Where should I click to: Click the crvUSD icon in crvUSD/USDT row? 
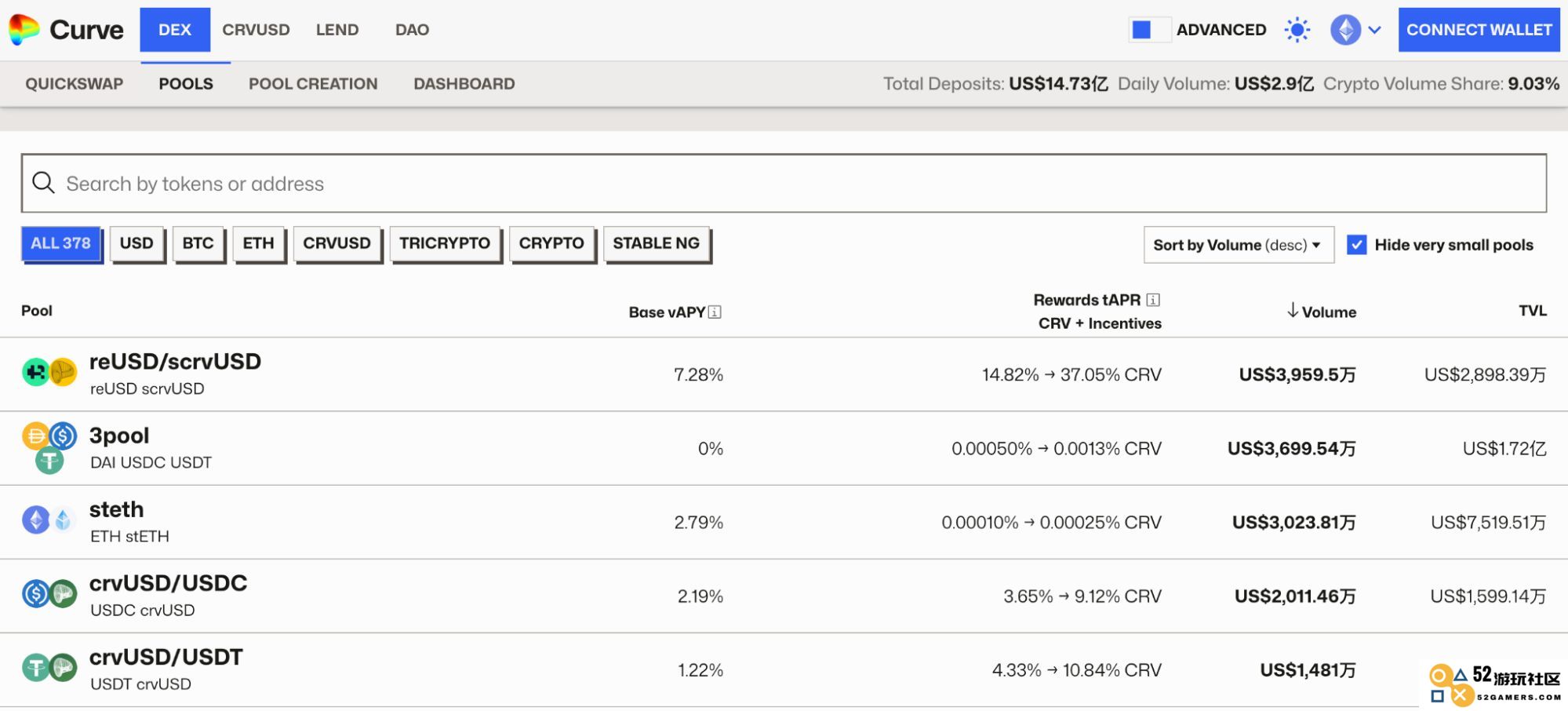pos(64,668)
